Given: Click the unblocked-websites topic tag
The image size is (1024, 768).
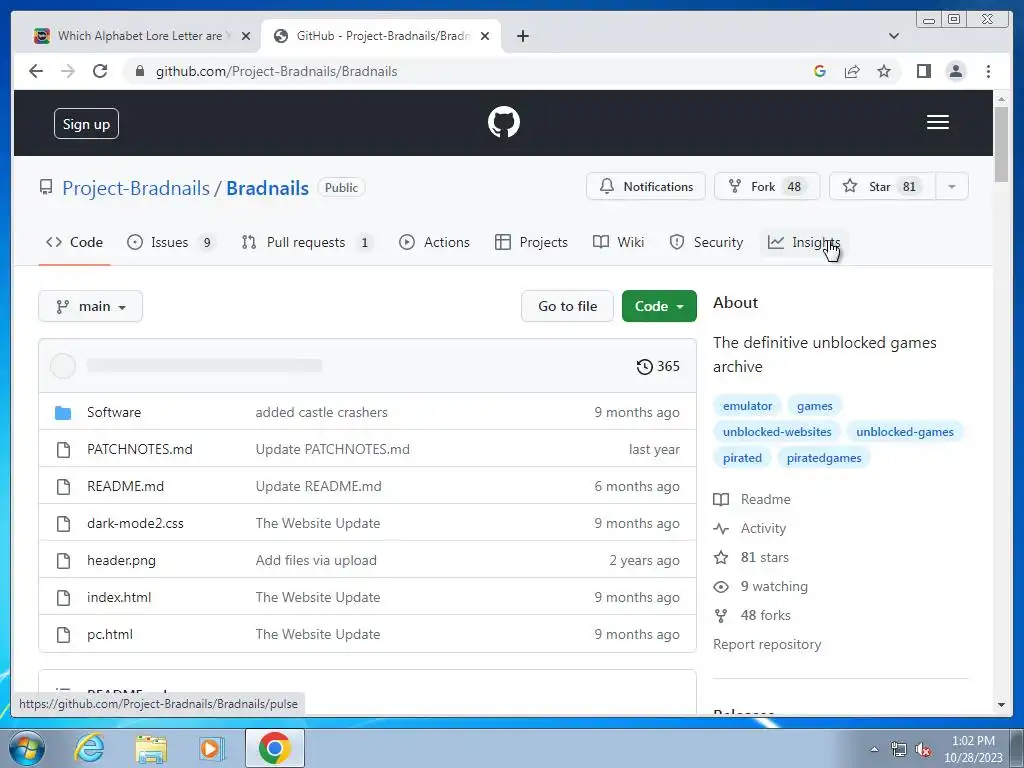Looking at the screenshot, I should [x=777, y=432].
